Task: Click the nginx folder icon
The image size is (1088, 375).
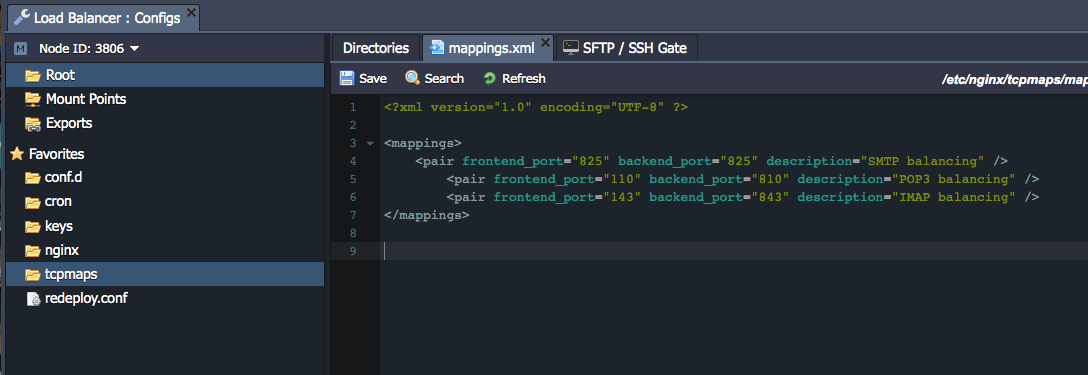Action: tap(32, 250)
